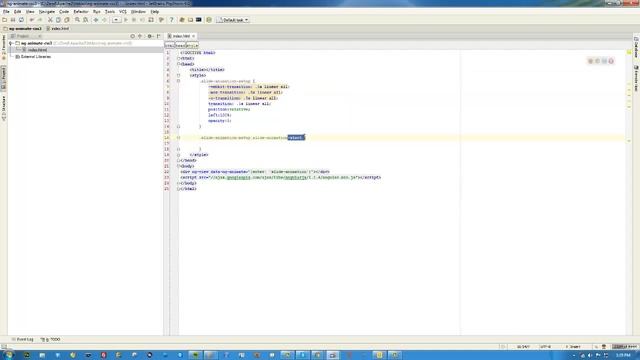This screenshot has height=360, width=640.
Task: Click the navigate Back arrow icon
Action: coord(96,20)
